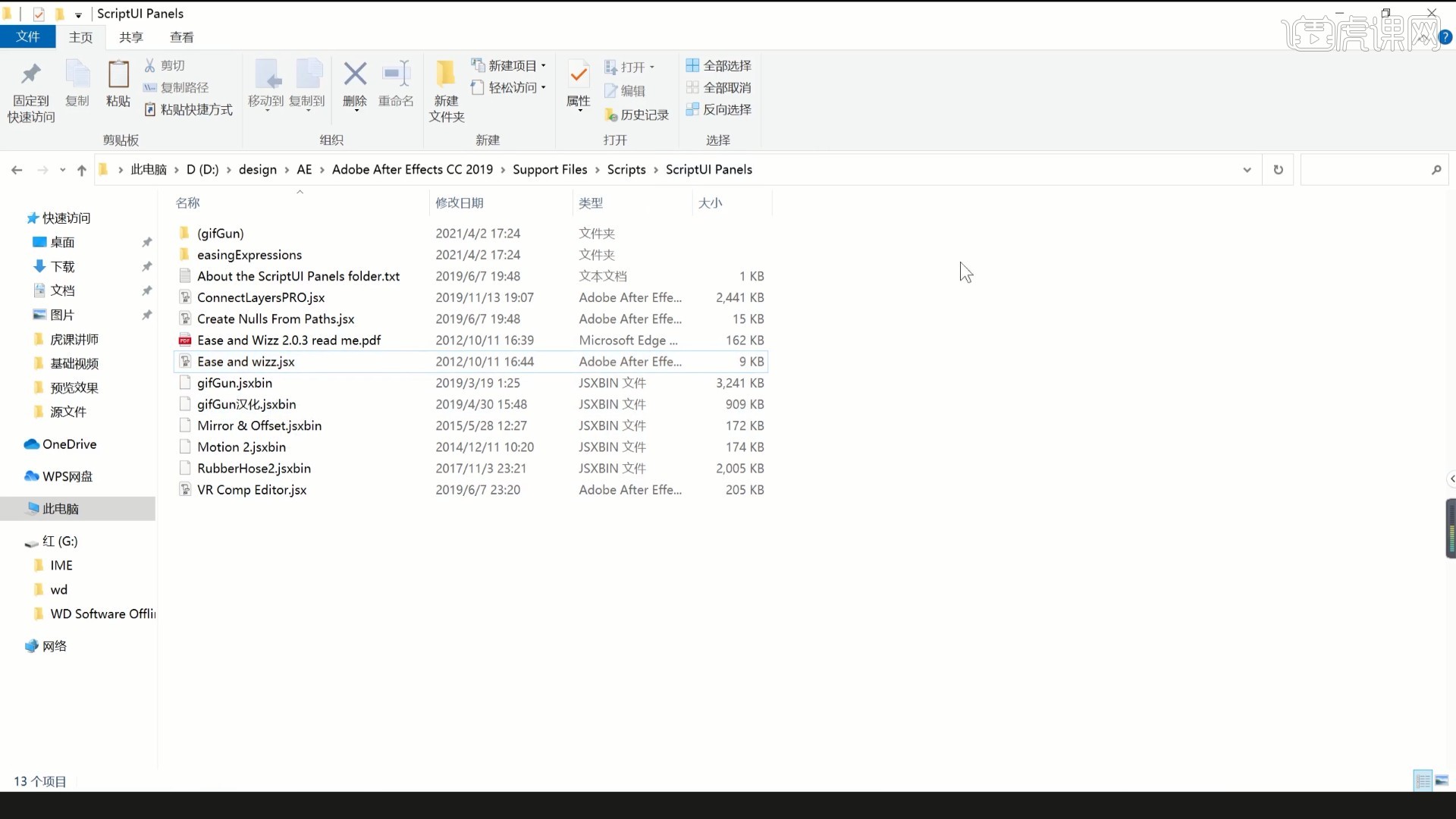Click Paste shortcut in the ribbon
This screenshot has width=1456, height=819.
click(x=188, y=109)
